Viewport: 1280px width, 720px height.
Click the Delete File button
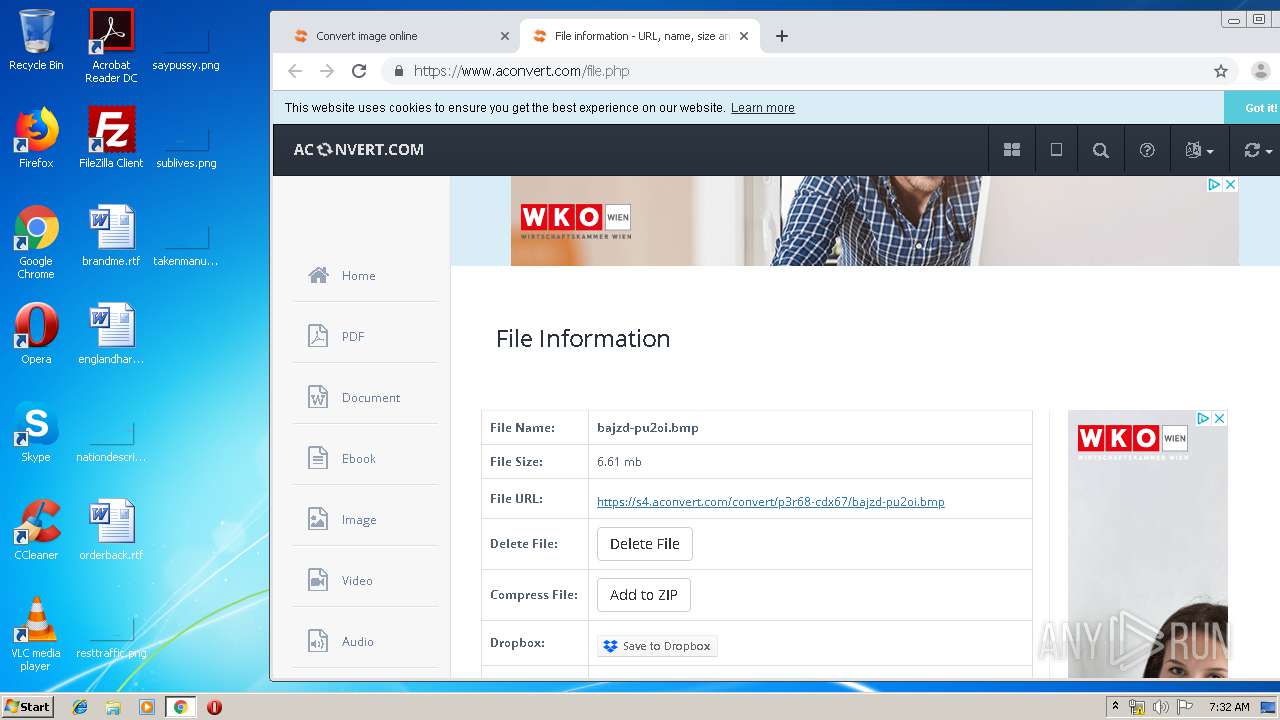645,544
